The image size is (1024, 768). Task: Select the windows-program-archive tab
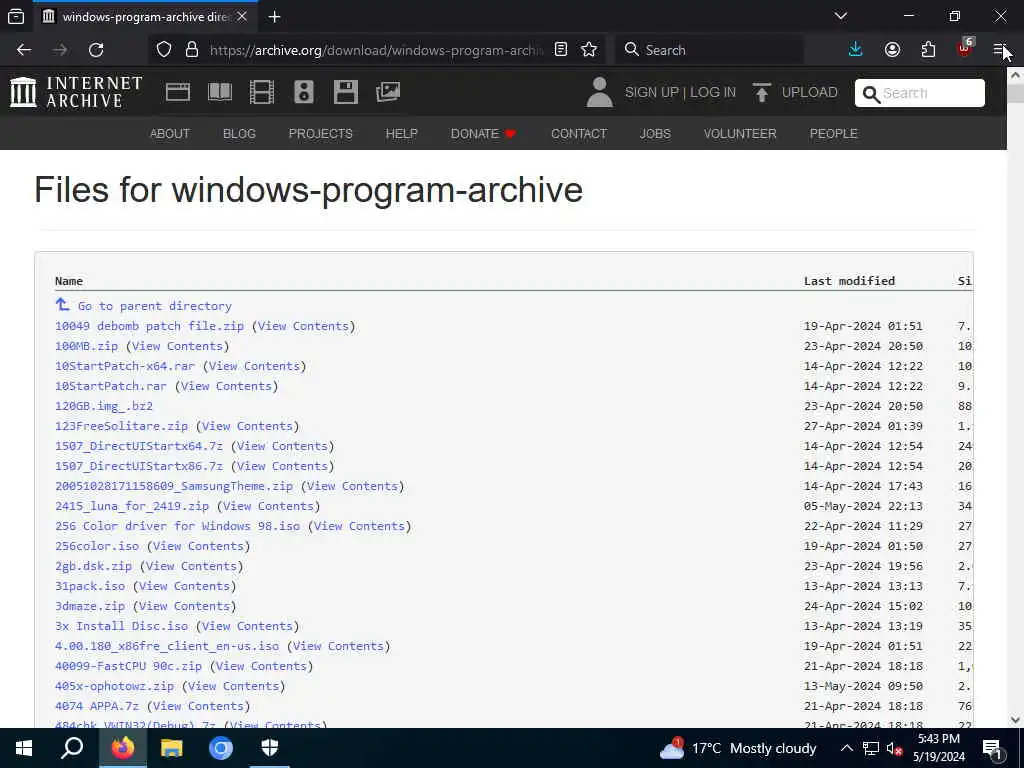point(145,16)
